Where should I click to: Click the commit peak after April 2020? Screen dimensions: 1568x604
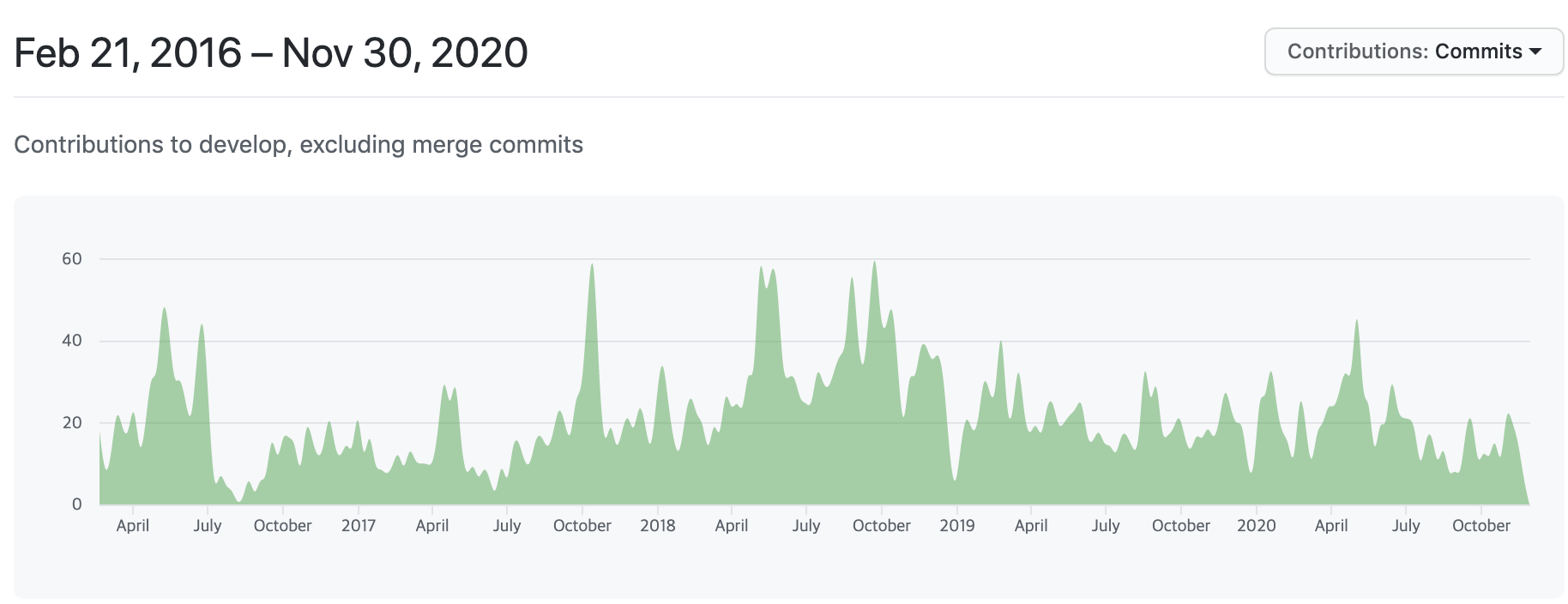point(1357,323)
